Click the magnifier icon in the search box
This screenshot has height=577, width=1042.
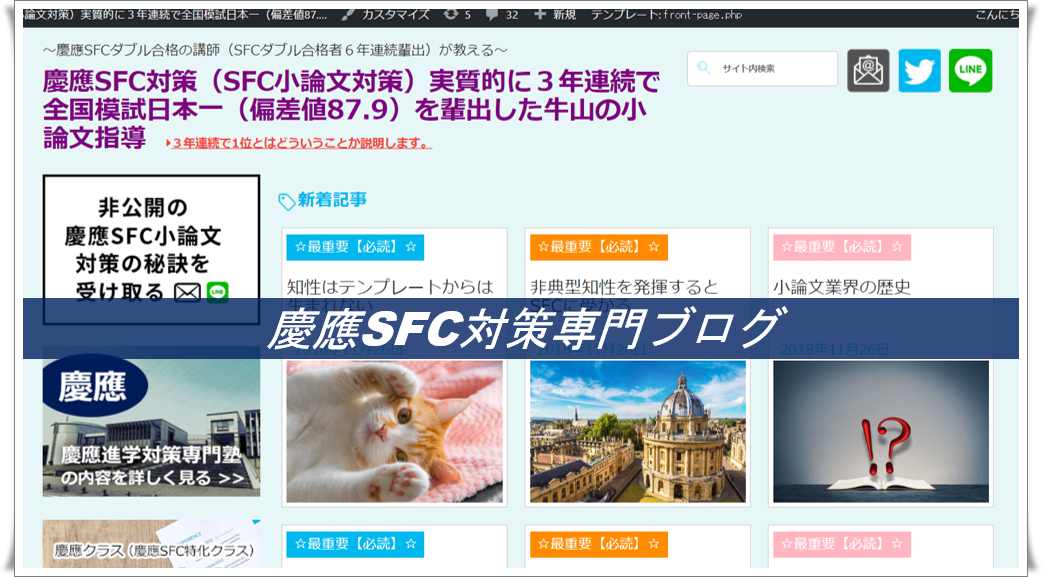tap(704, 68)
